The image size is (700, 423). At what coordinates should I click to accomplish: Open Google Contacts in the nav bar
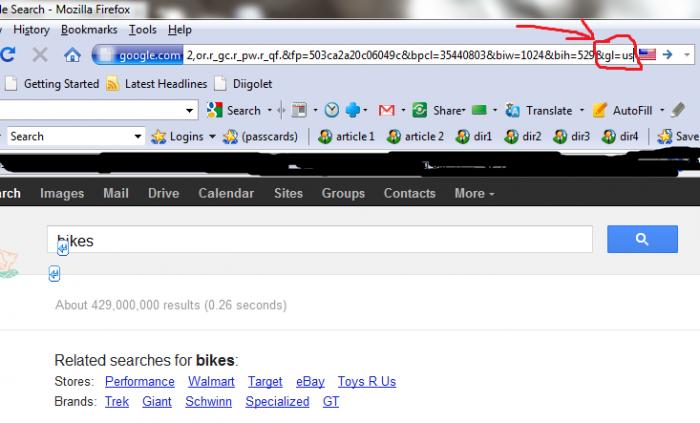[409, 193]
